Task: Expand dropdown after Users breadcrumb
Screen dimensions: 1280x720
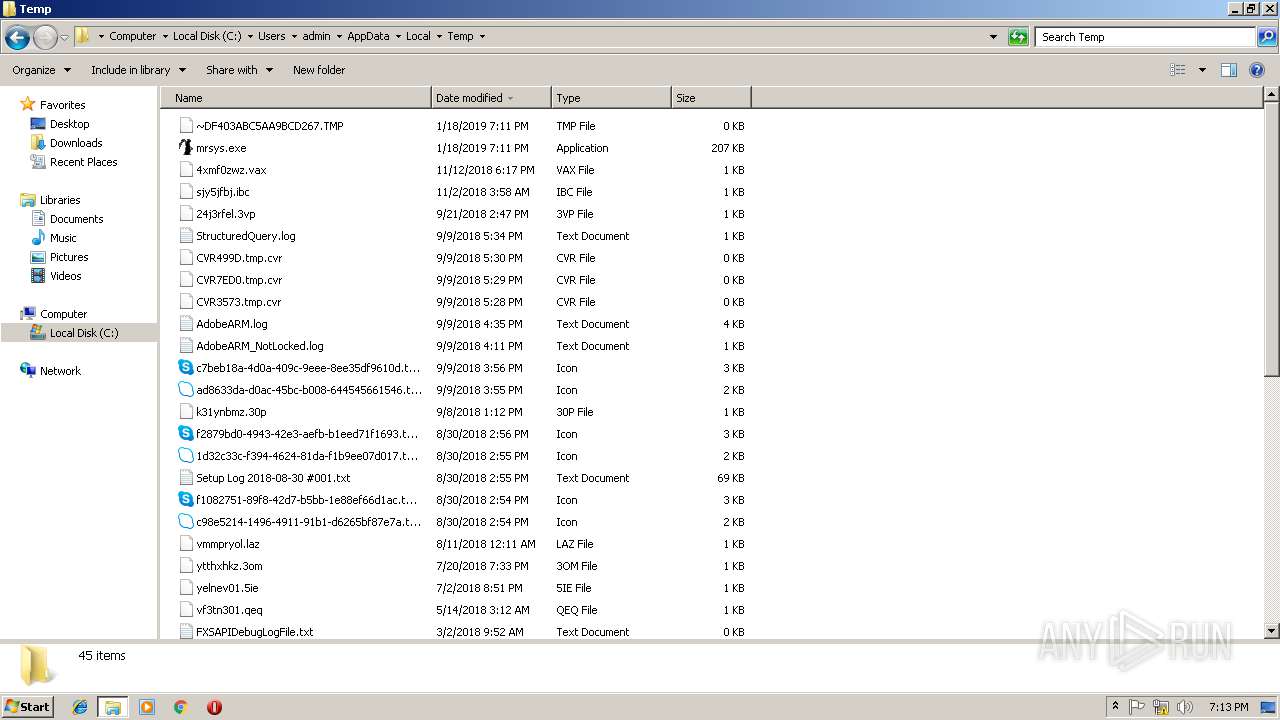Action: [294, 36]
